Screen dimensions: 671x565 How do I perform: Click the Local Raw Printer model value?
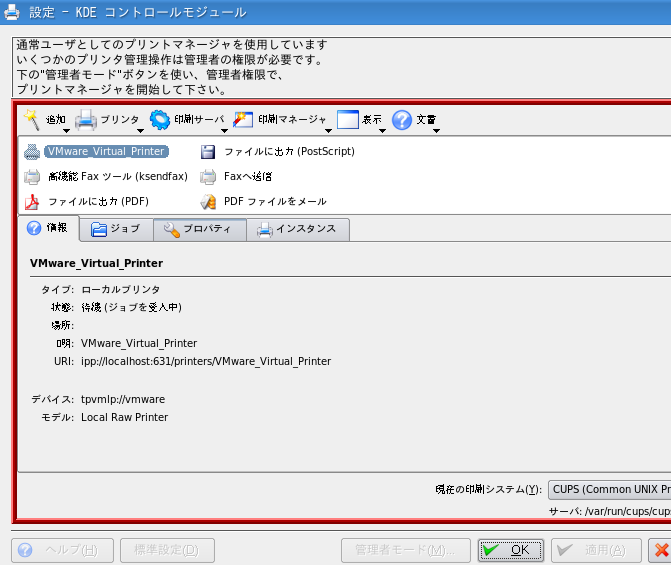click(125, 417)
